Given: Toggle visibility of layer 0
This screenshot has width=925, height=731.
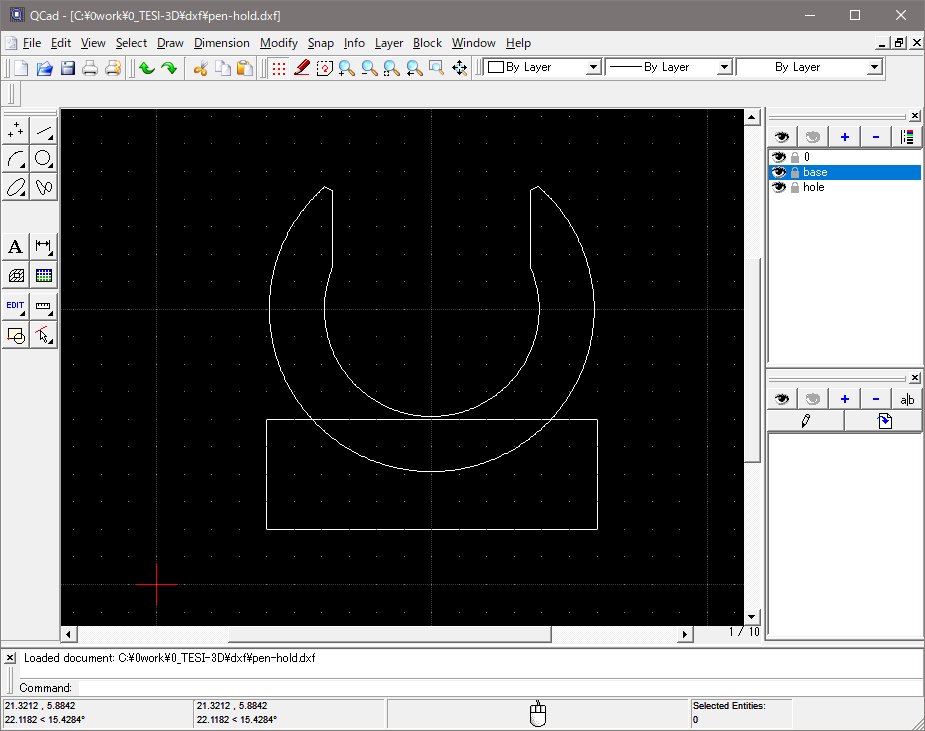Looking at the screenshot, I should 780,157.
